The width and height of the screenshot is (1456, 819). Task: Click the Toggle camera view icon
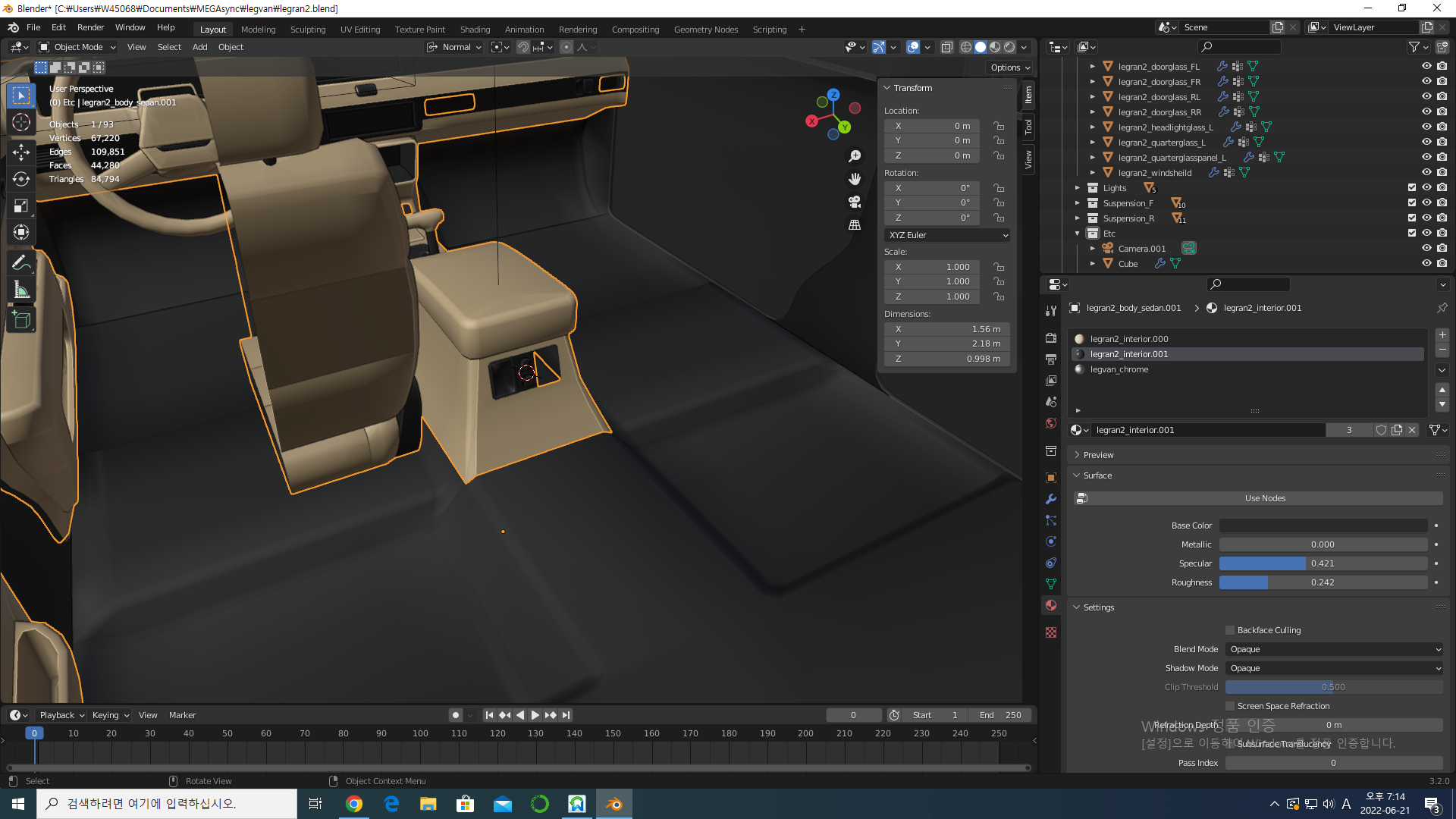point(855,202)
